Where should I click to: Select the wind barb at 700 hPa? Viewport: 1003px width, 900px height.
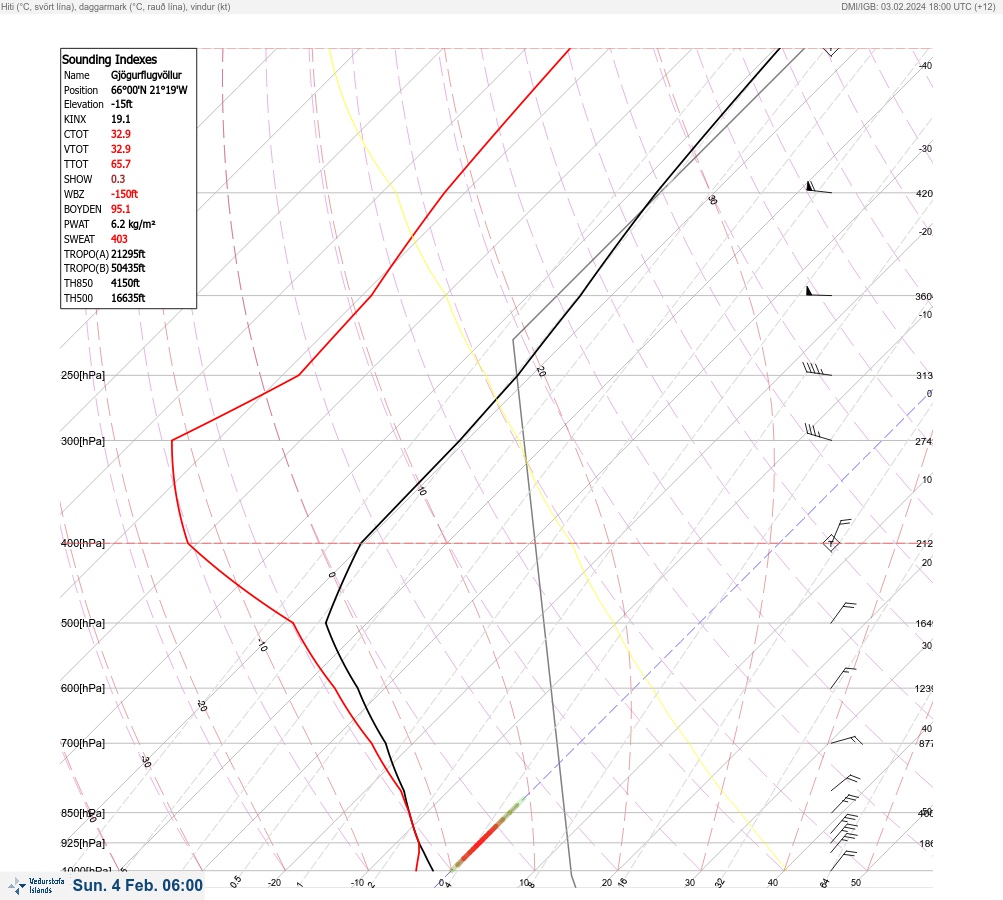coord(846,740)
